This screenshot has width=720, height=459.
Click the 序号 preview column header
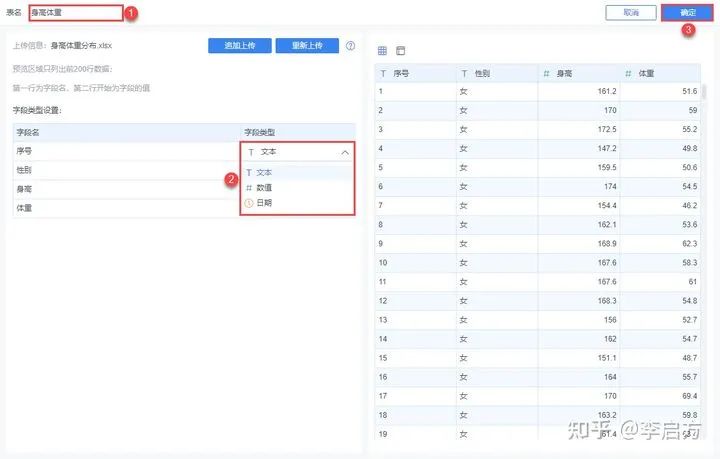[416, 73]
